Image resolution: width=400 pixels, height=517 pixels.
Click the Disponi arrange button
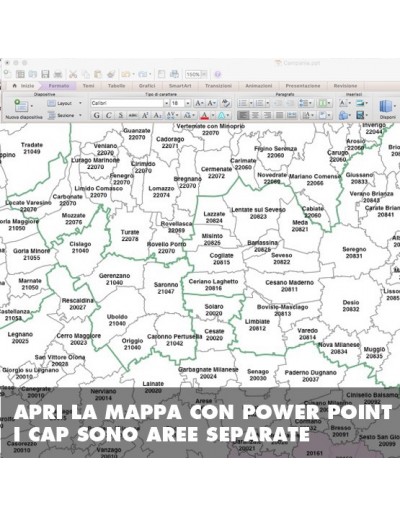coord(387,109)
